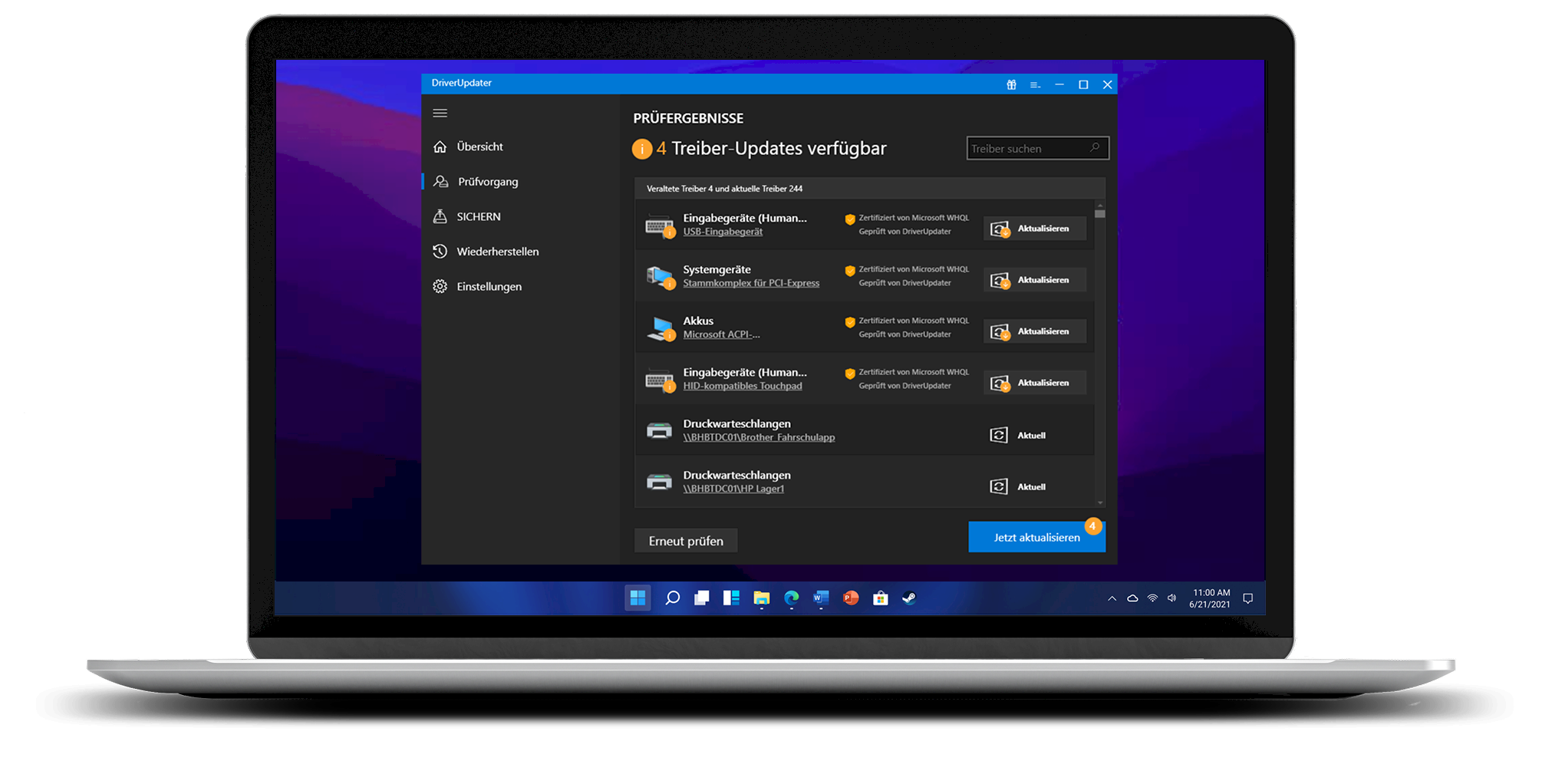Click the HP Lager1 printer icon
The width and height of the screenshot is (1542, 784).
tap(659, 482)
